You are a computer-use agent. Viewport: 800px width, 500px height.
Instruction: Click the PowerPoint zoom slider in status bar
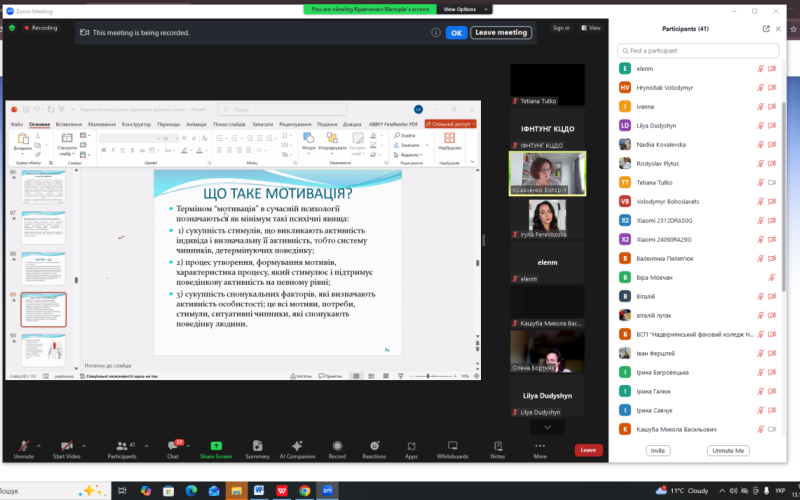tap(435, 376)
